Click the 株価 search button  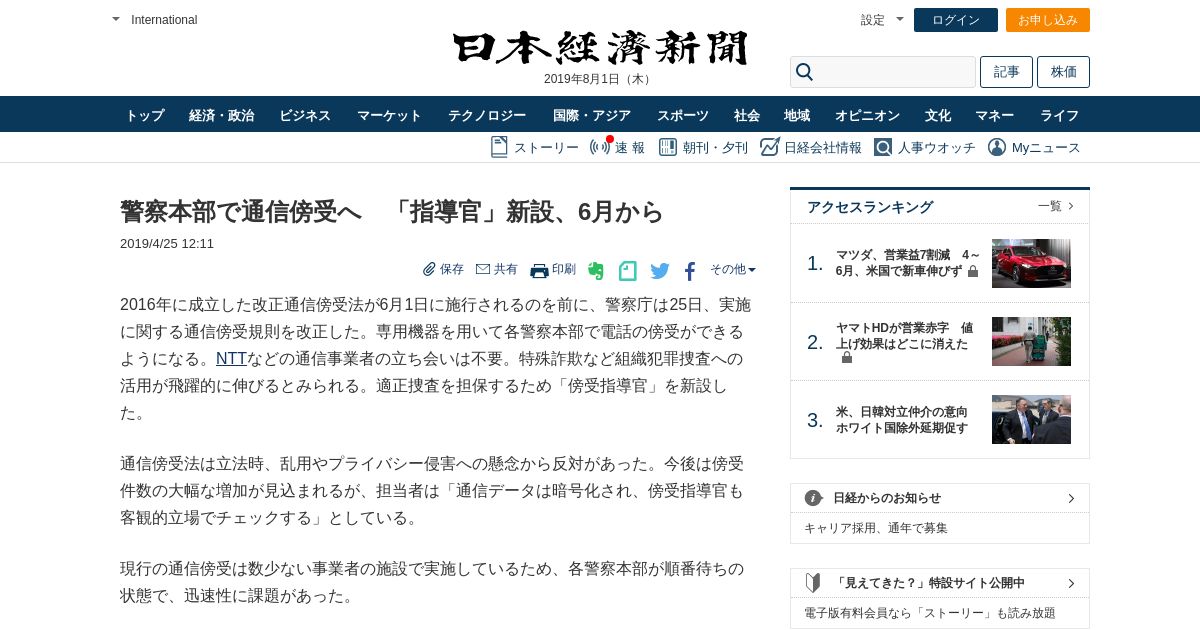[x=1063, y=72]
